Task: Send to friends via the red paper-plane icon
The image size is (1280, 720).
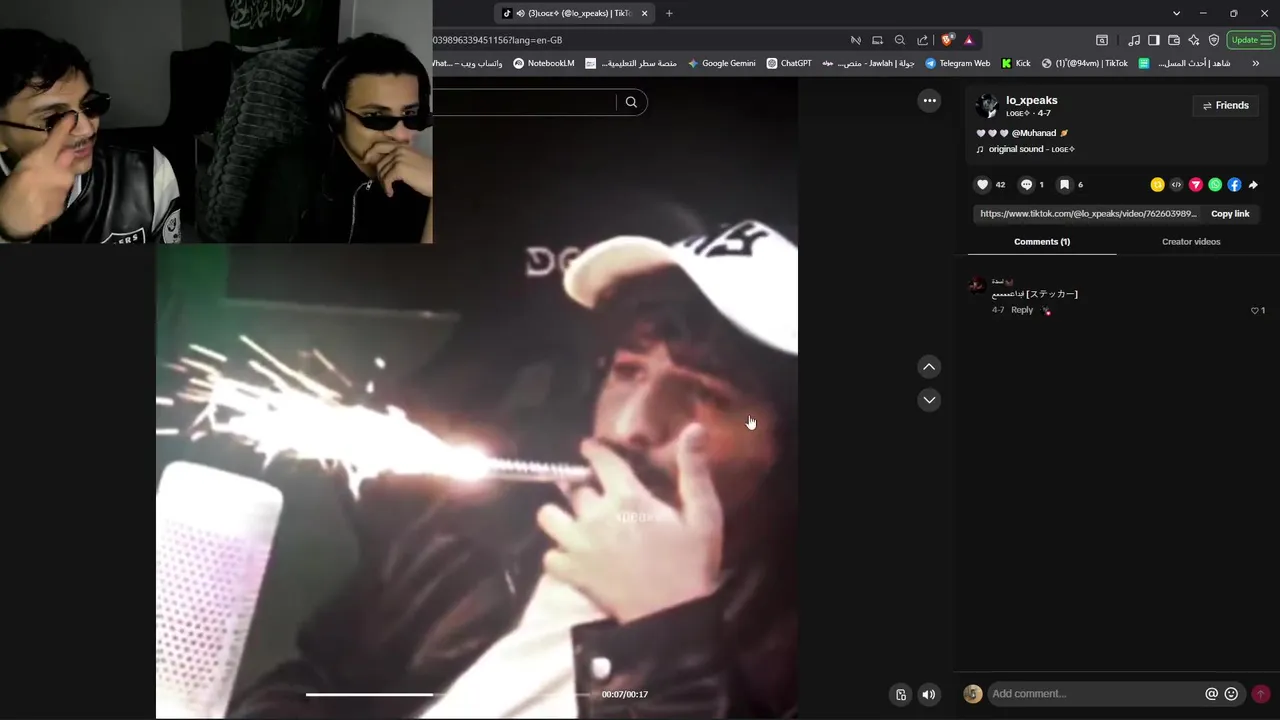Action: point(1195,185)
